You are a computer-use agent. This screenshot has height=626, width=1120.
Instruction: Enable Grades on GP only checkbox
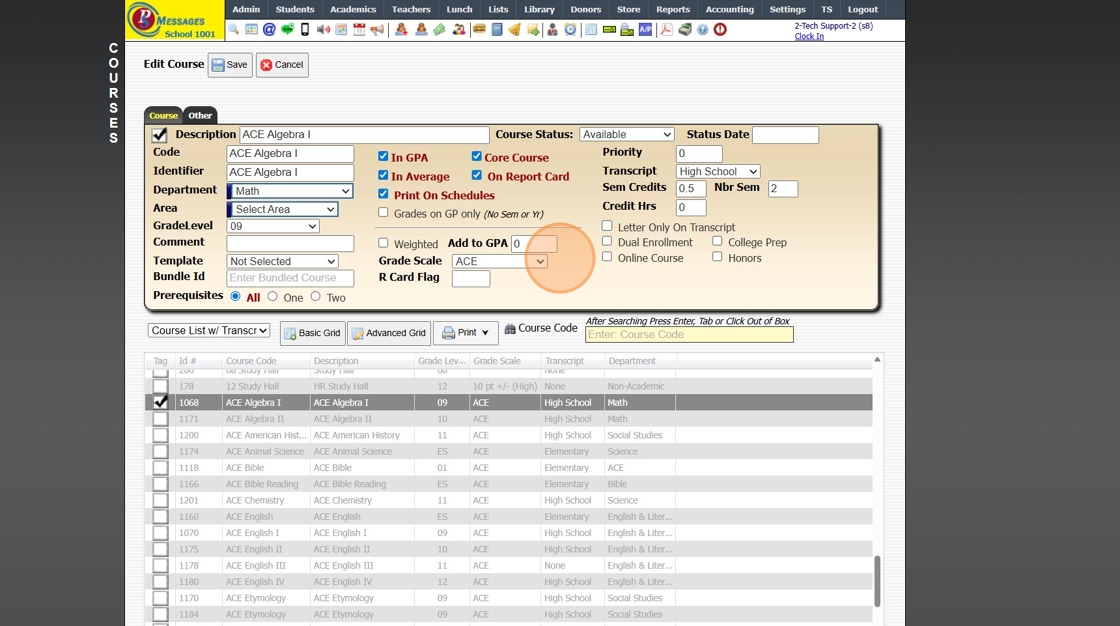(x=383, y=212)
